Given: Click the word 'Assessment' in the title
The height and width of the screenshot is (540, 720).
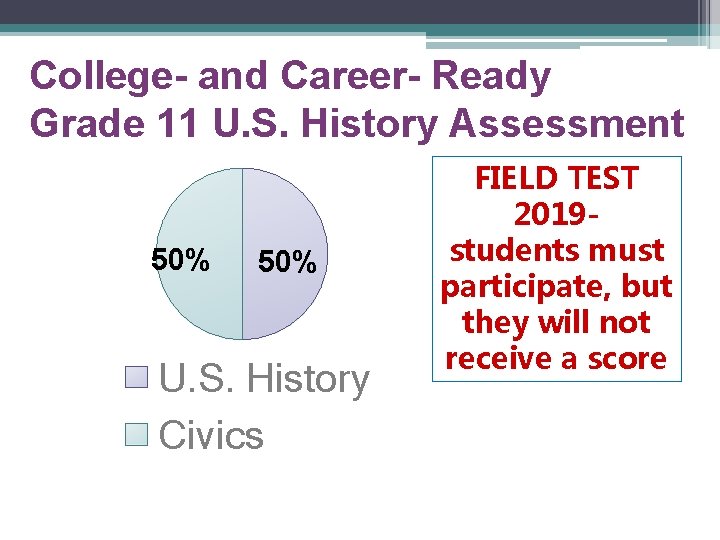Looking at the screenshot, I should coord(567,123).
